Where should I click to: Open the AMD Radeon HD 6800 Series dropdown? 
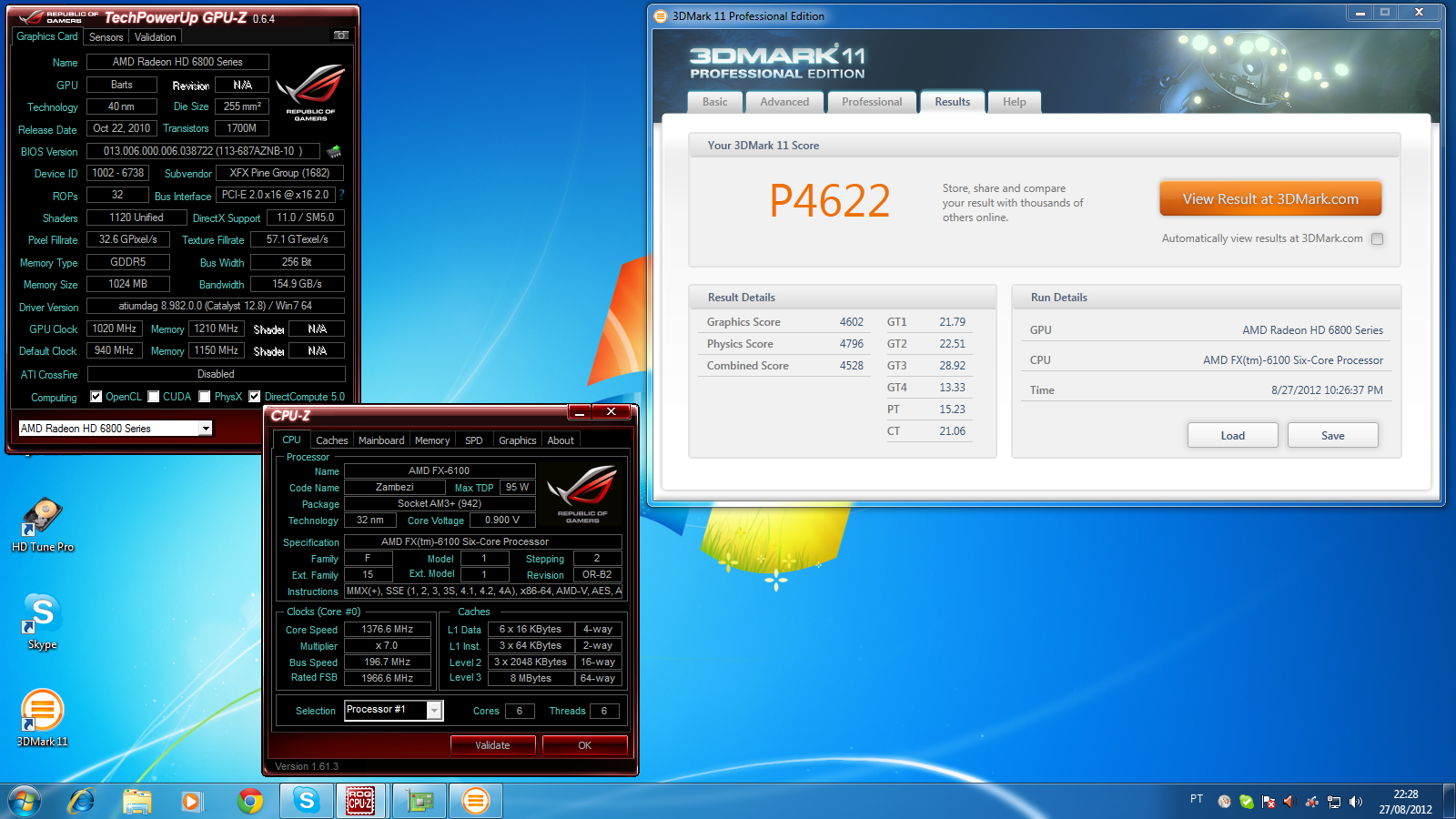coord(206,428)
